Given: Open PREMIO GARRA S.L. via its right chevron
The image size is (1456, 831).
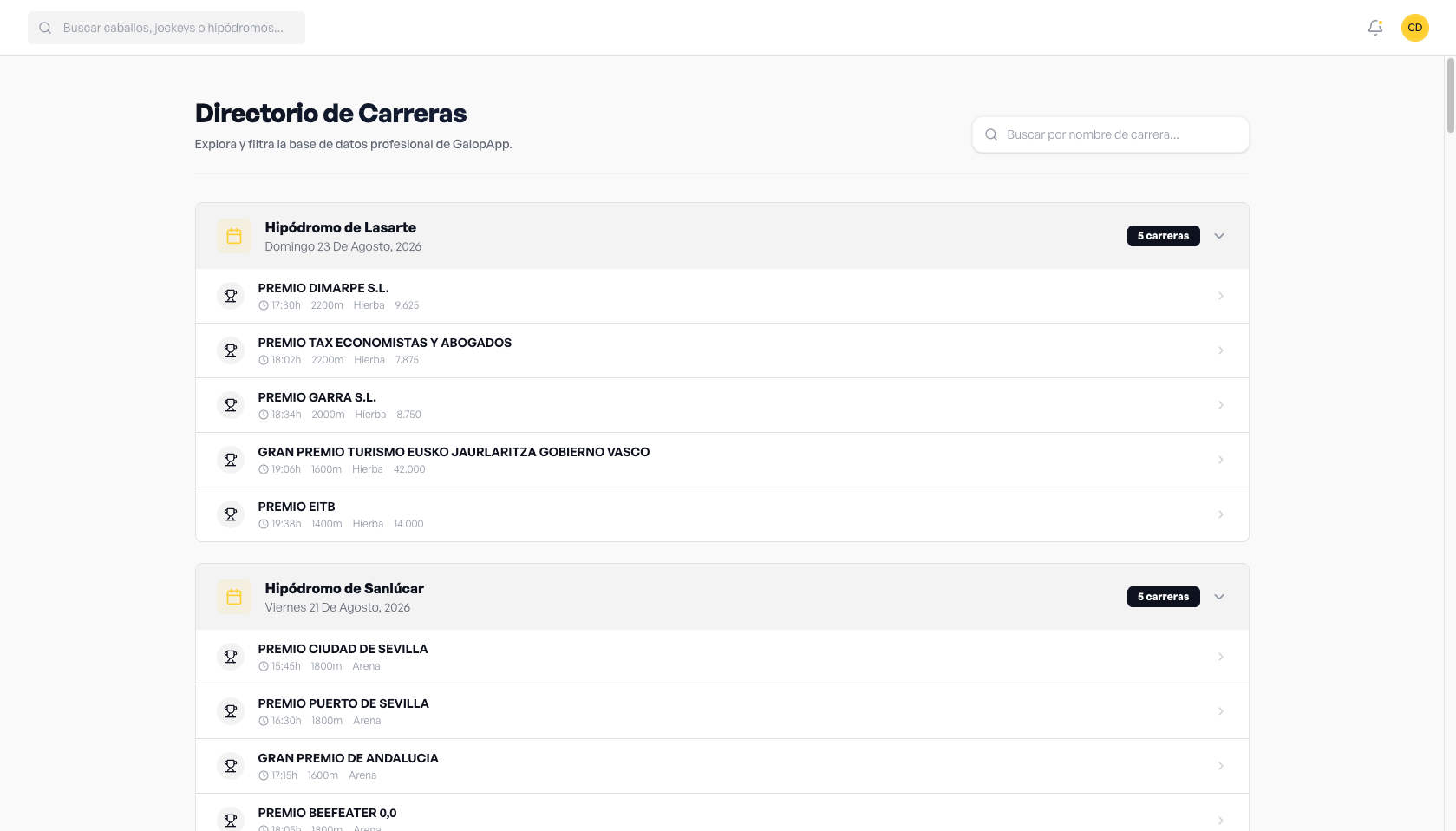Looking at the screenshot, I should (x=1221, y=405).
